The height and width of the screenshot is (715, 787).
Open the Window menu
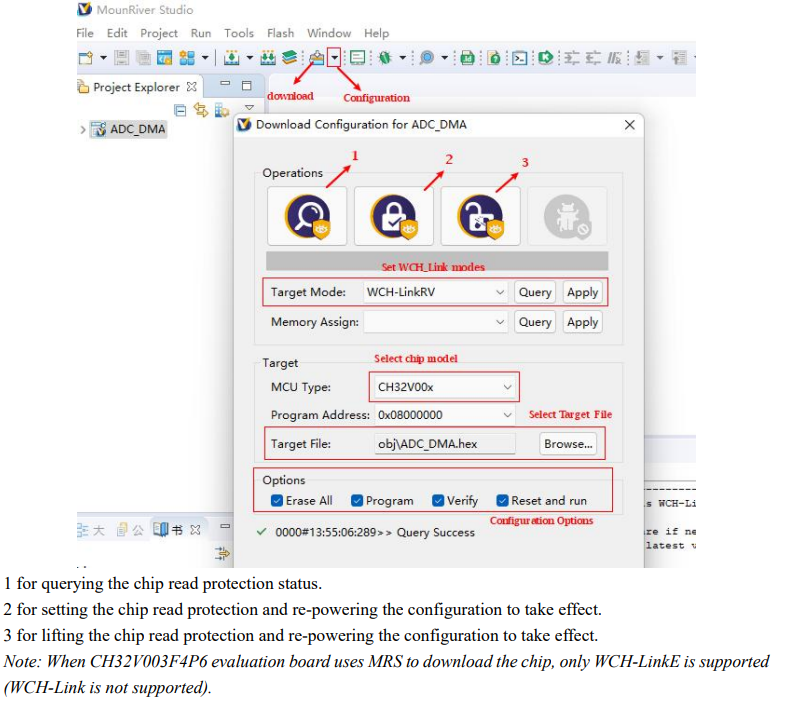tap(329, 33)
